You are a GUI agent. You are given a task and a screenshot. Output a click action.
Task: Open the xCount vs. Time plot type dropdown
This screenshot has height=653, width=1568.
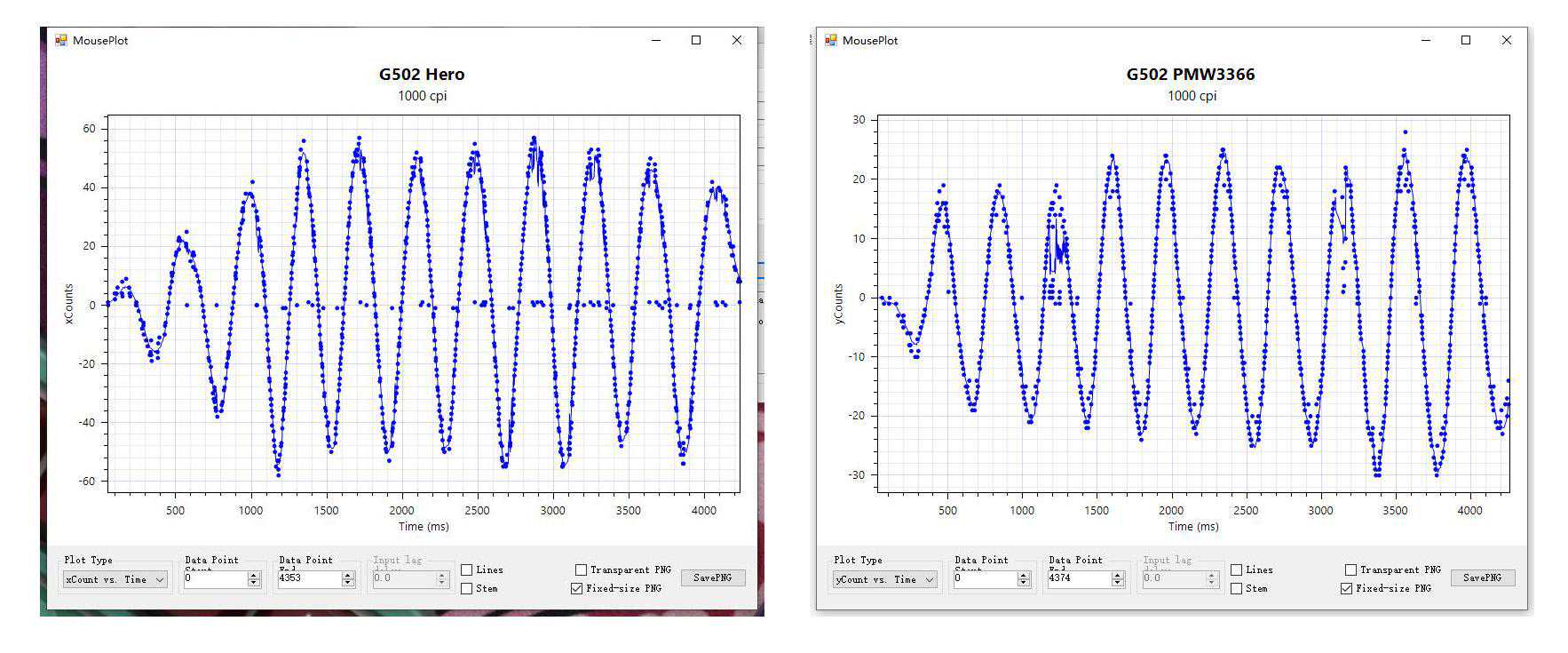click(x=115, y=579)
